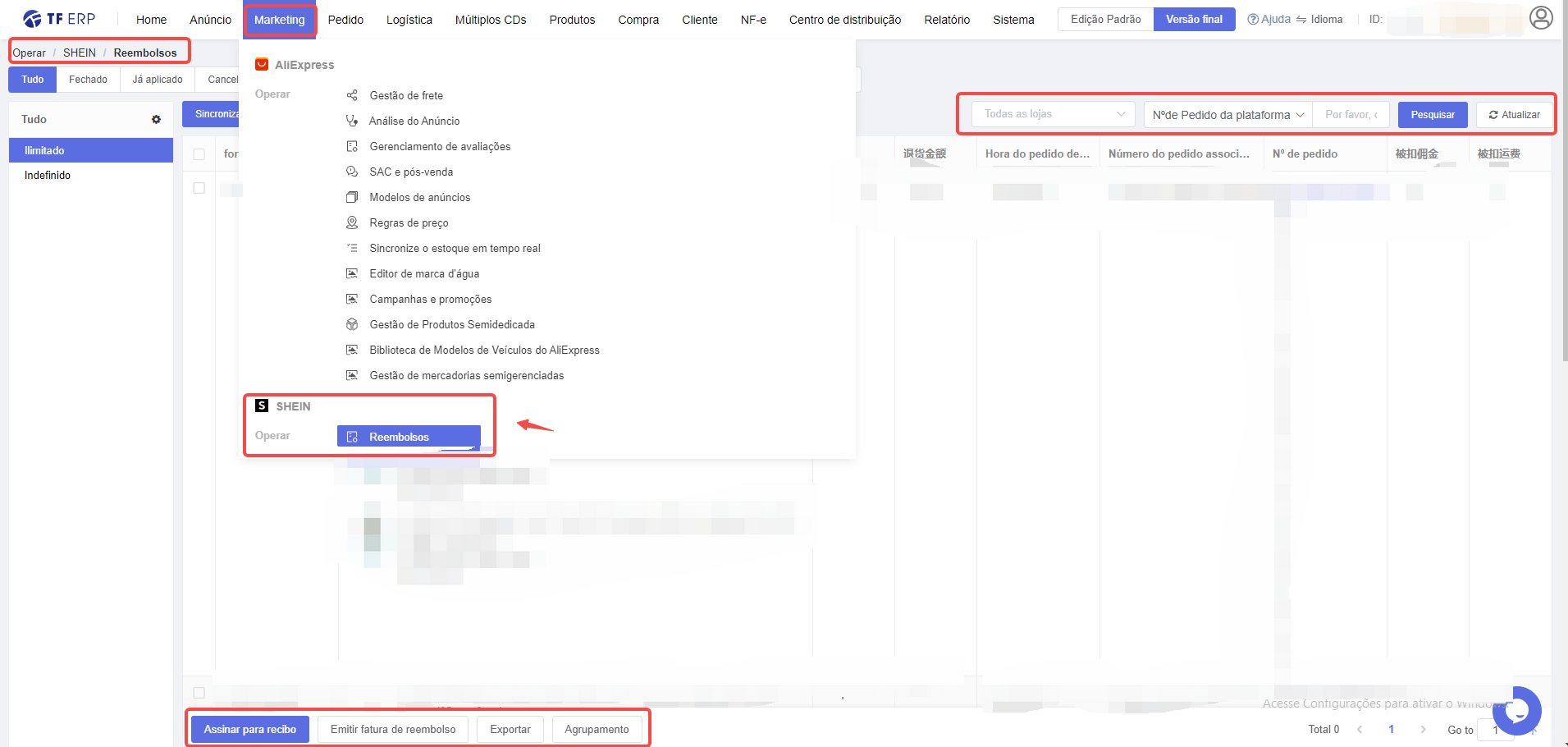Open settings gear next to Tudo
The width and height of the screenshot is (1568, 747).
click(x=156, y=119)
